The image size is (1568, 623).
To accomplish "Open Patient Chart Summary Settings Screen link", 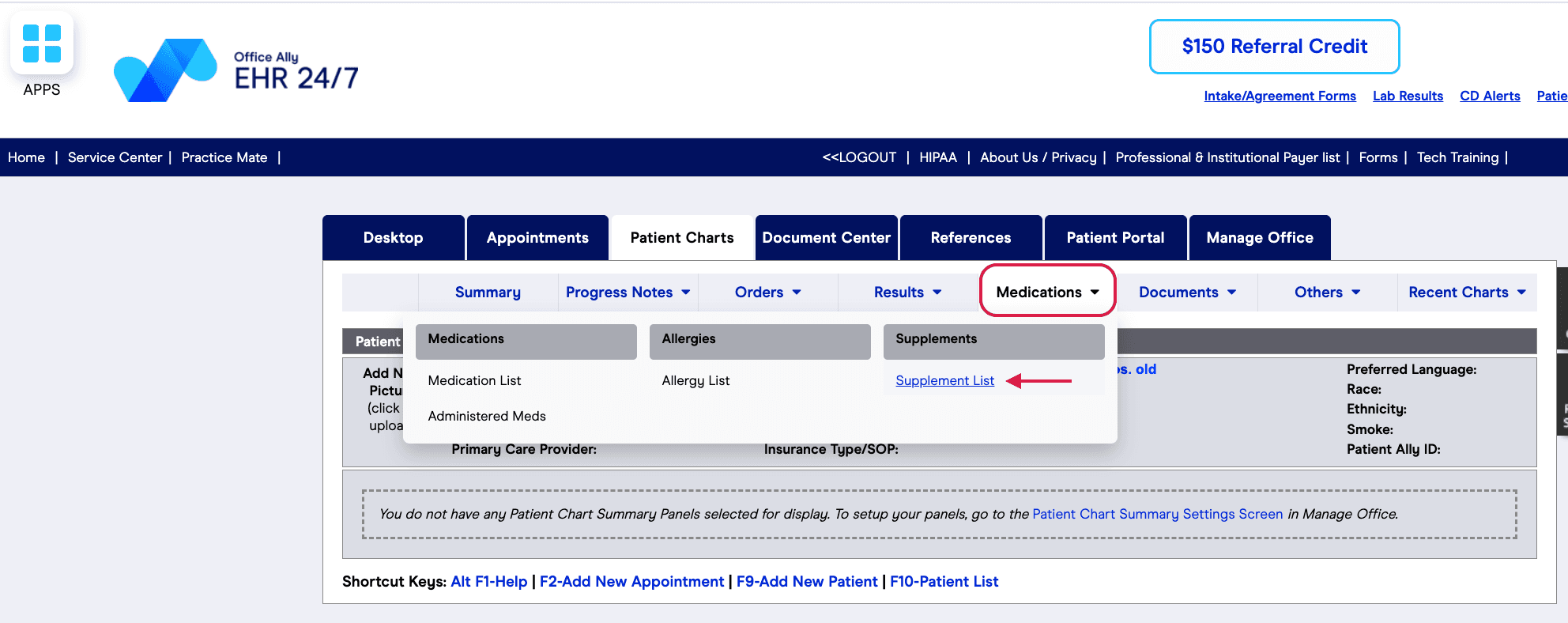I will coord(1157,514).
